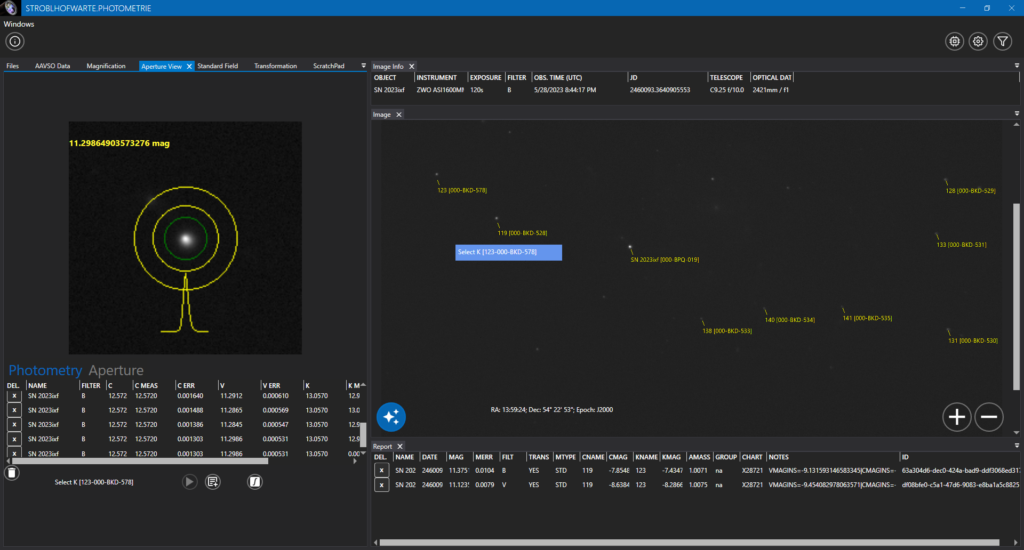1024x550 pixels.
Task: Expand the Report panel dropdown arrow
Action: pos(1015,446)
